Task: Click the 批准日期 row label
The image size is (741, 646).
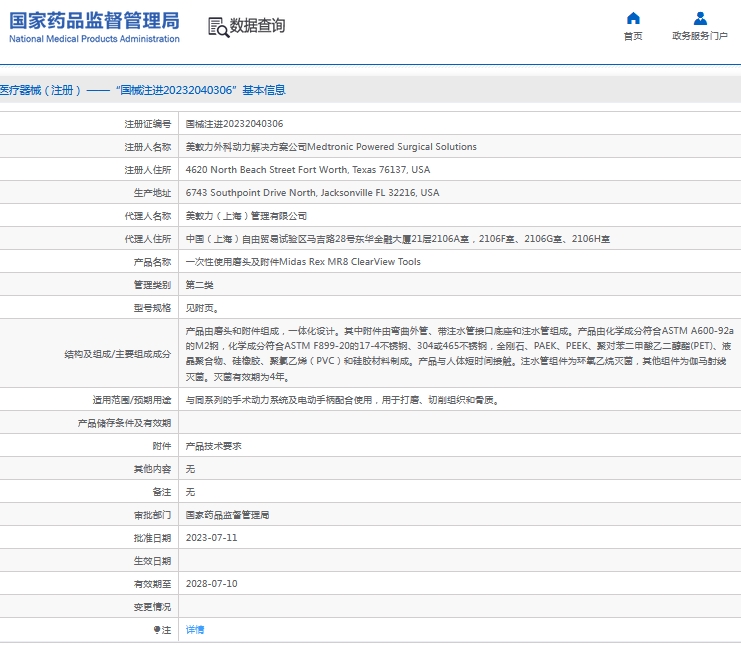Action: (152, 538)
